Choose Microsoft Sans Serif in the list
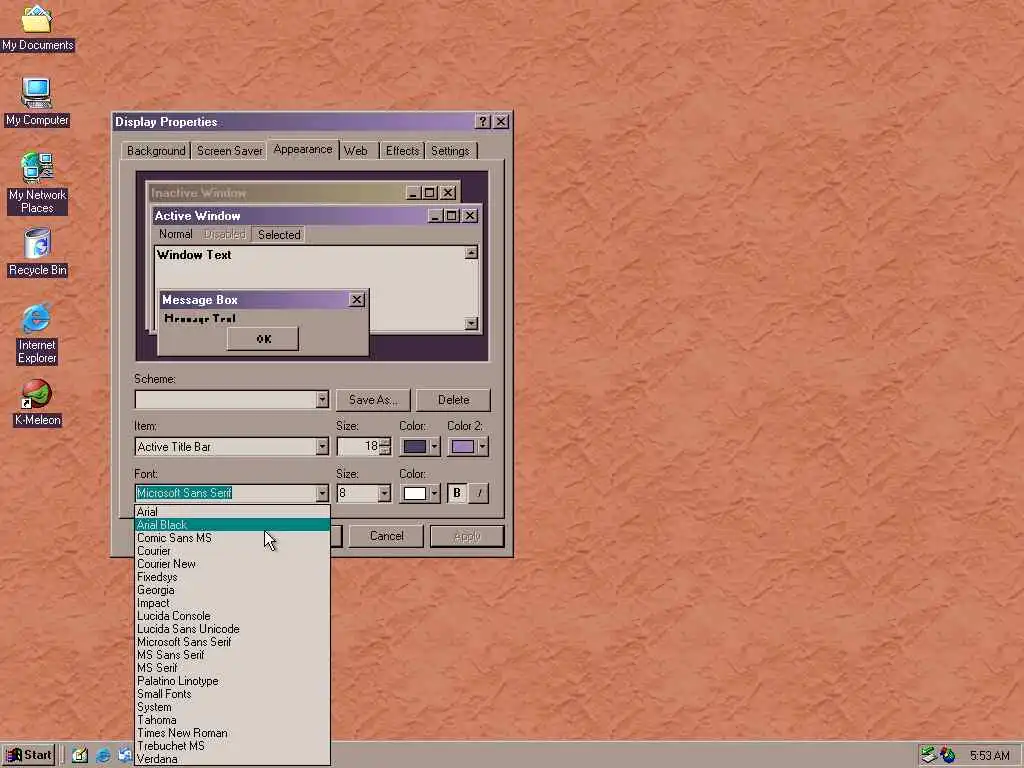The image size is (1024, 768). coord(232,642)
